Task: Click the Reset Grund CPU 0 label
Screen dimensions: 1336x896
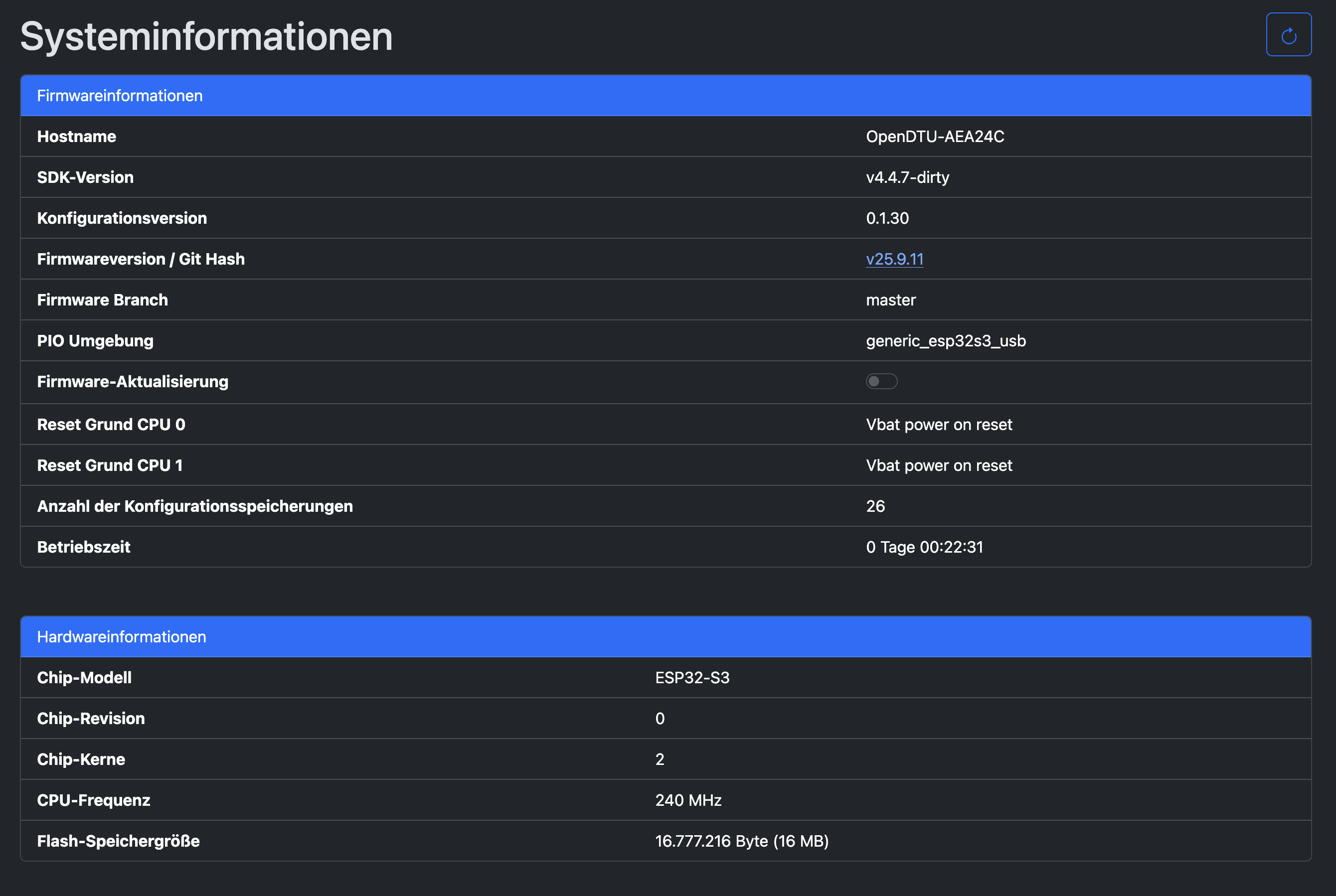Action: coord(111,425)
